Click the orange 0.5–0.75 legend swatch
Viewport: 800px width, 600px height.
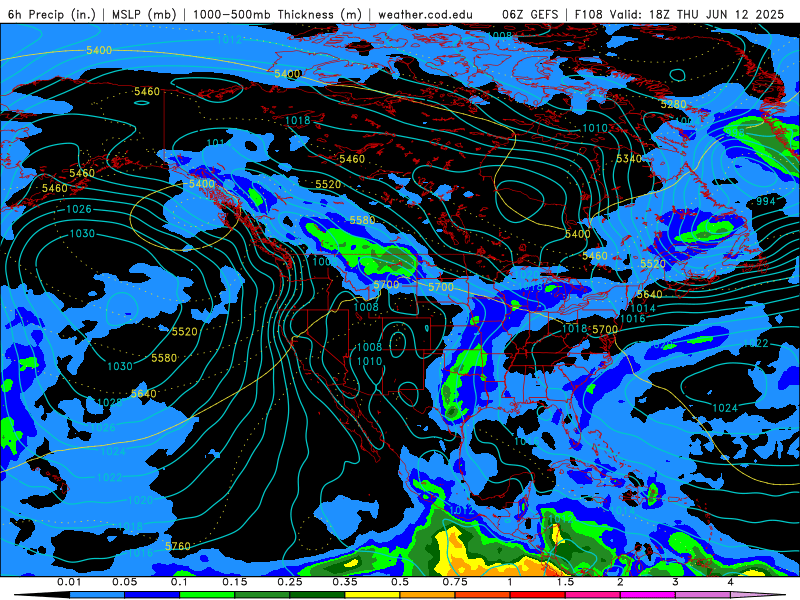click(x=428, y=595)
